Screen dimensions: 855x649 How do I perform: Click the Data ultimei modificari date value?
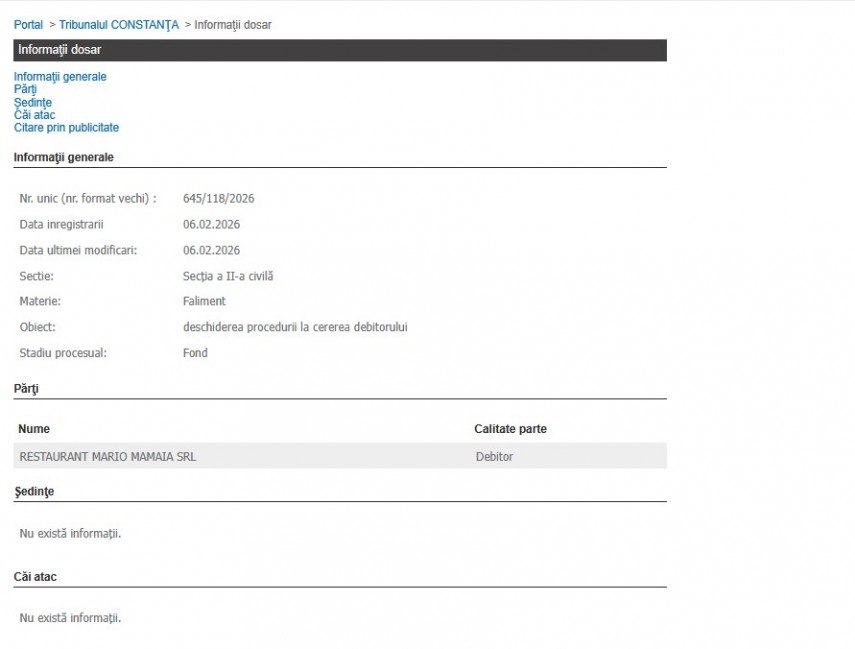211,250
